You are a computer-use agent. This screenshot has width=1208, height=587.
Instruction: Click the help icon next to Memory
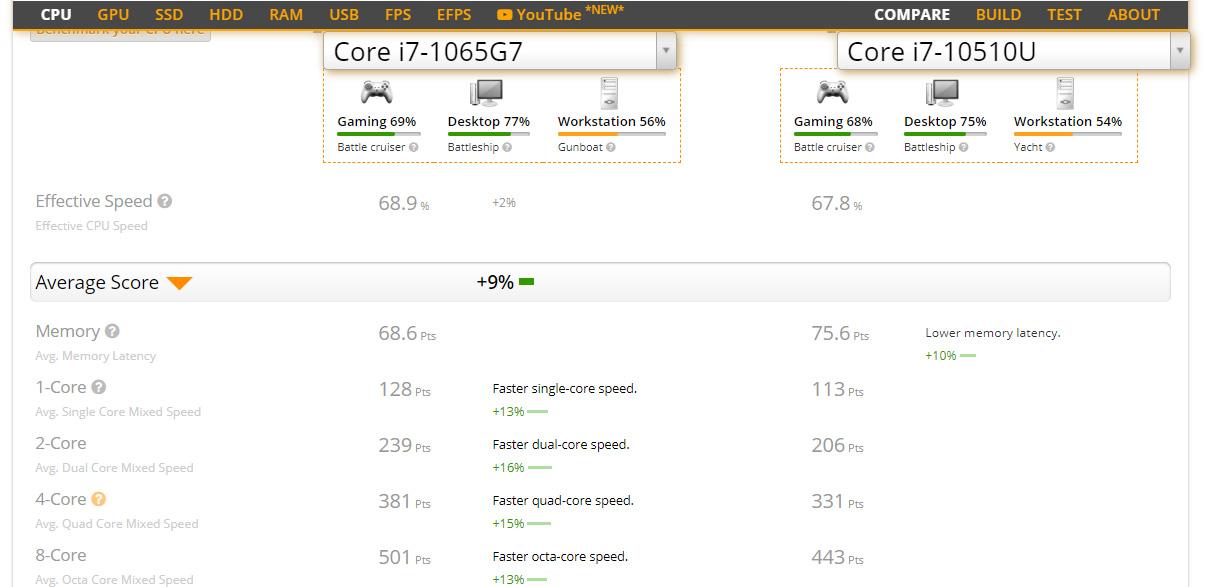[x=112, y=331]
